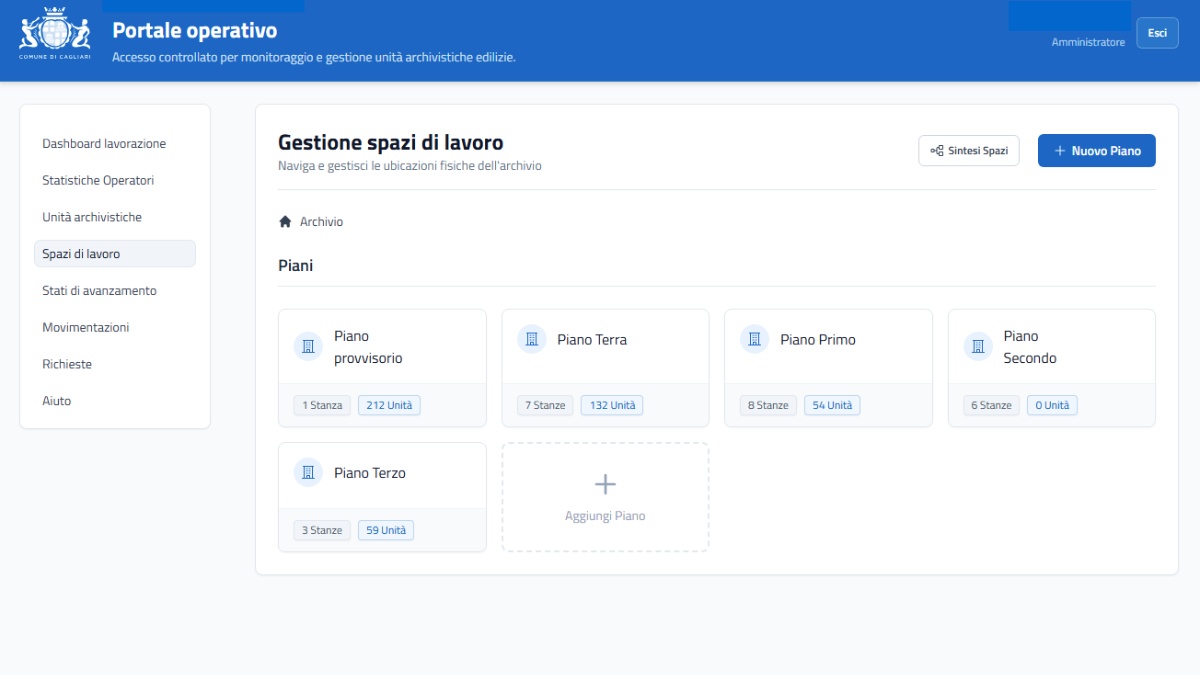Click the plus icon in Nuovo Piano button
Screen dimensions: 1200x675
coord(1060,151)
